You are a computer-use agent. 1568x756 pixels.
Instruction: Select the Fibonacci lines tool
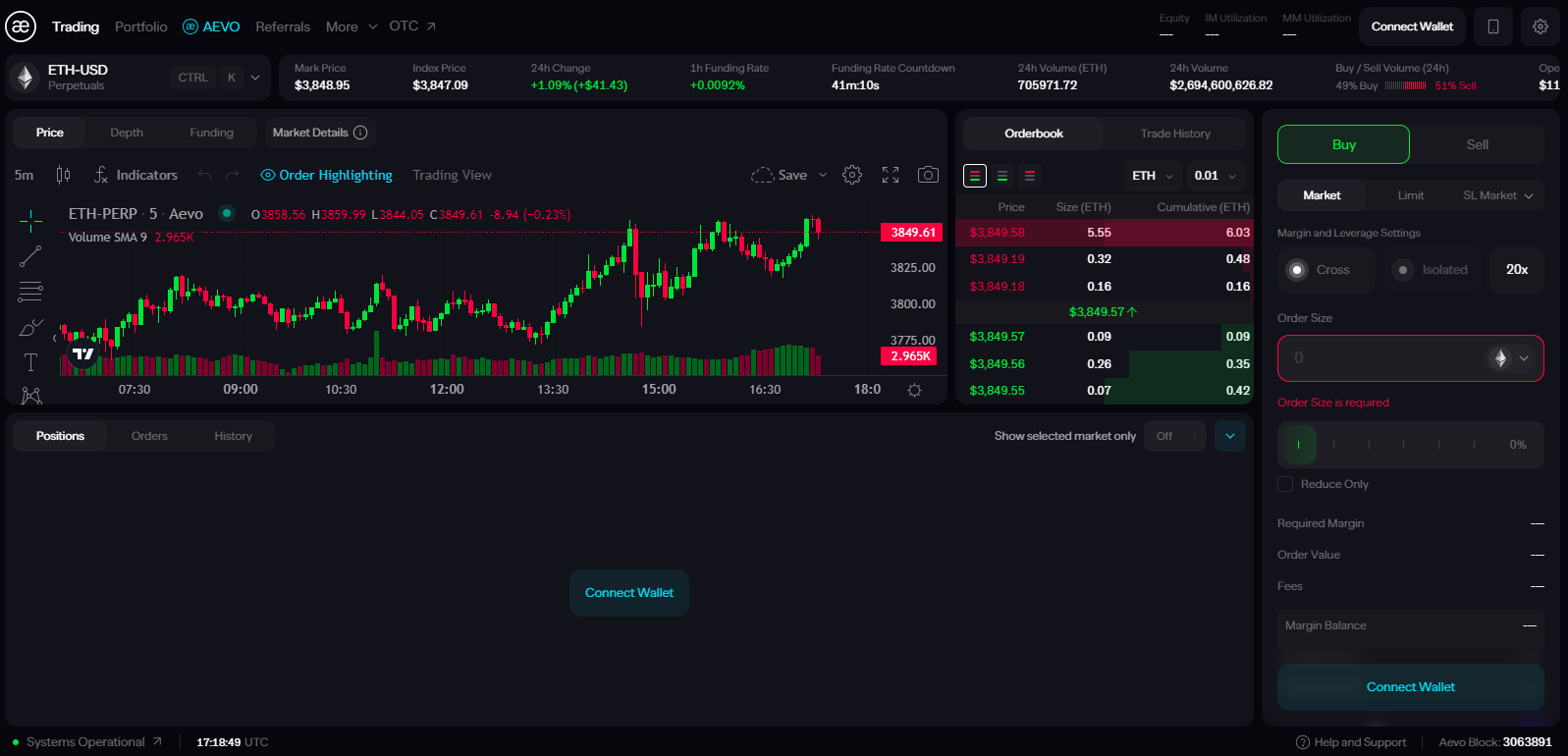coord(30,292)
